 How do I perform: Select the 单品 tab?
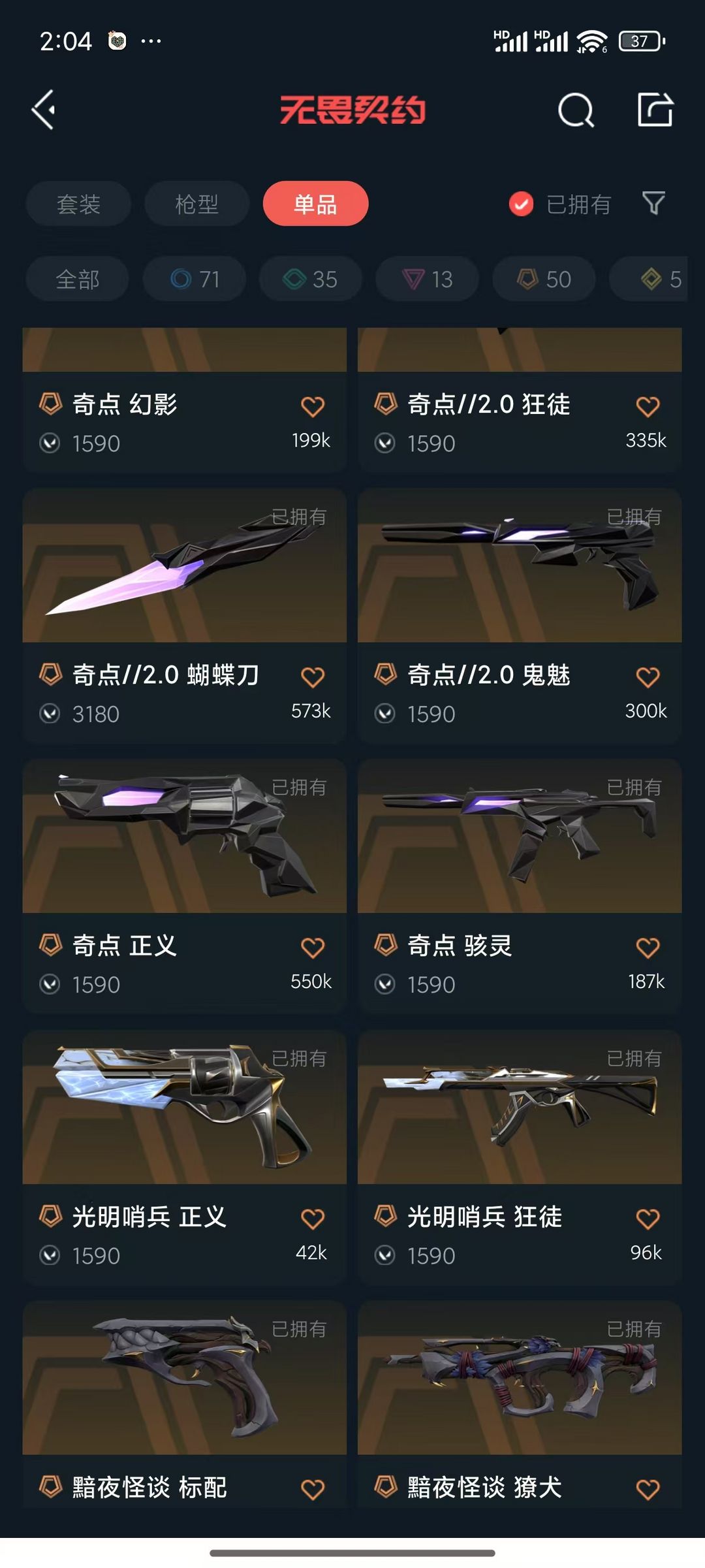tap(315, 204)
